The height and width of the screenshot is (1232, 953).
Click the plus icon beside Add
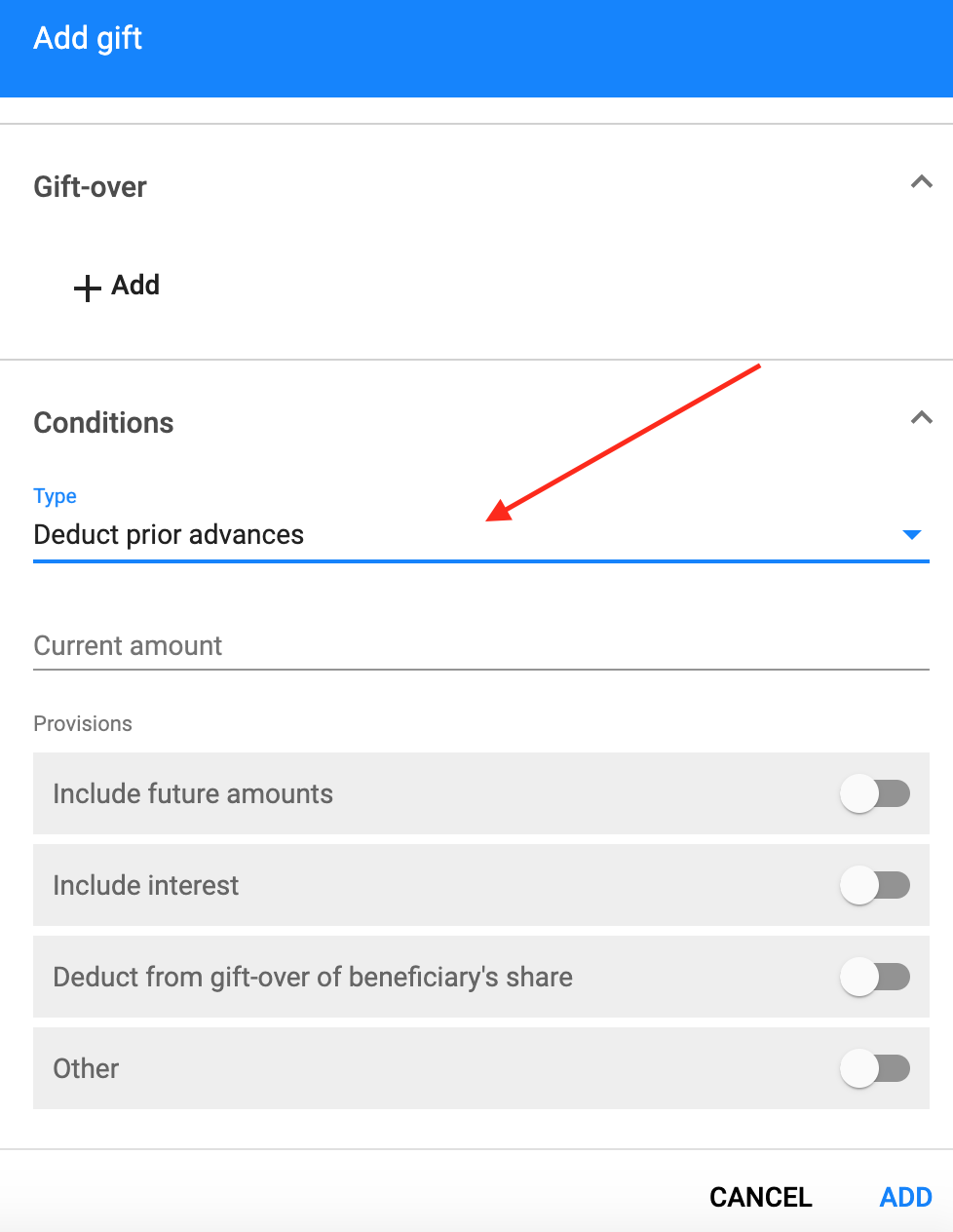tap(88, 288)
